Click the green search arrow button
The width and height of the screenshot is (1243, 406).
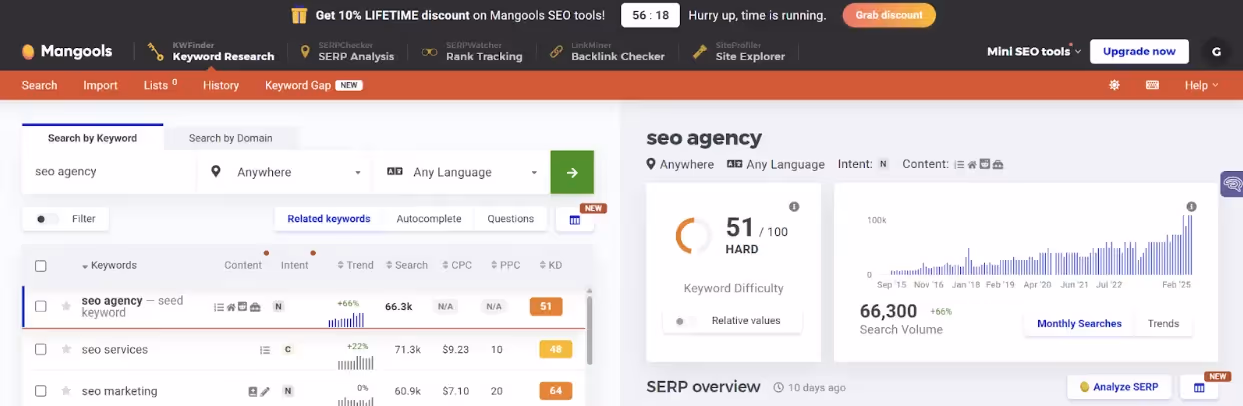(x=572, y=172)
